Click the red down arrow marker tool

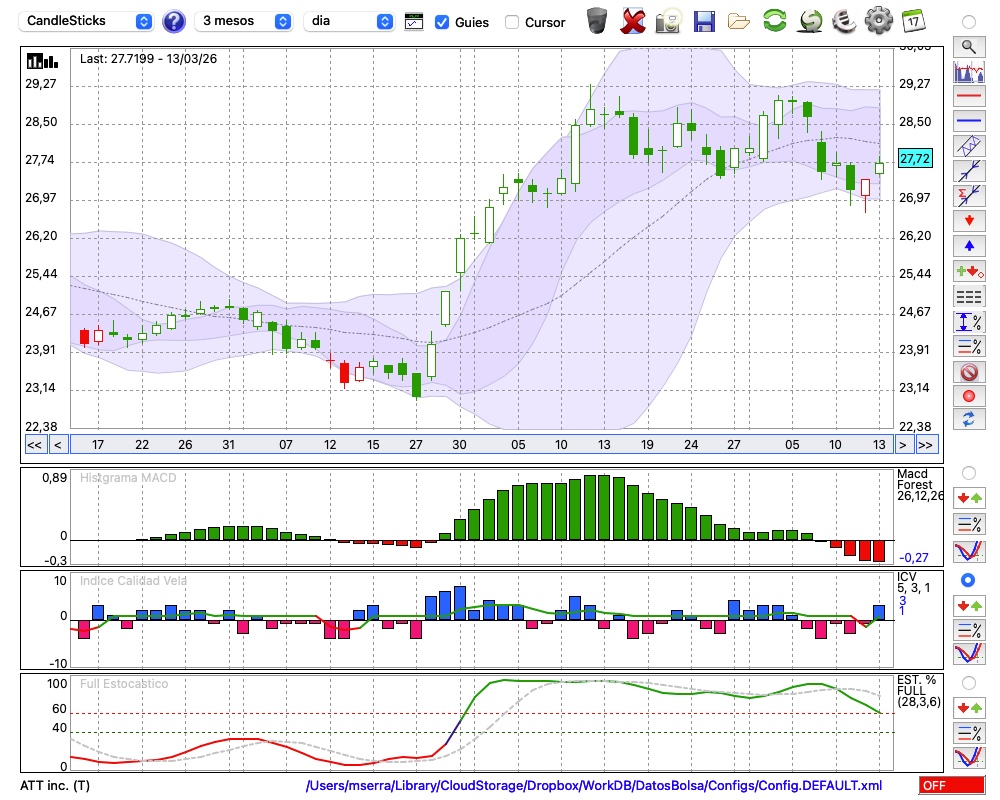tap(968, 220)
